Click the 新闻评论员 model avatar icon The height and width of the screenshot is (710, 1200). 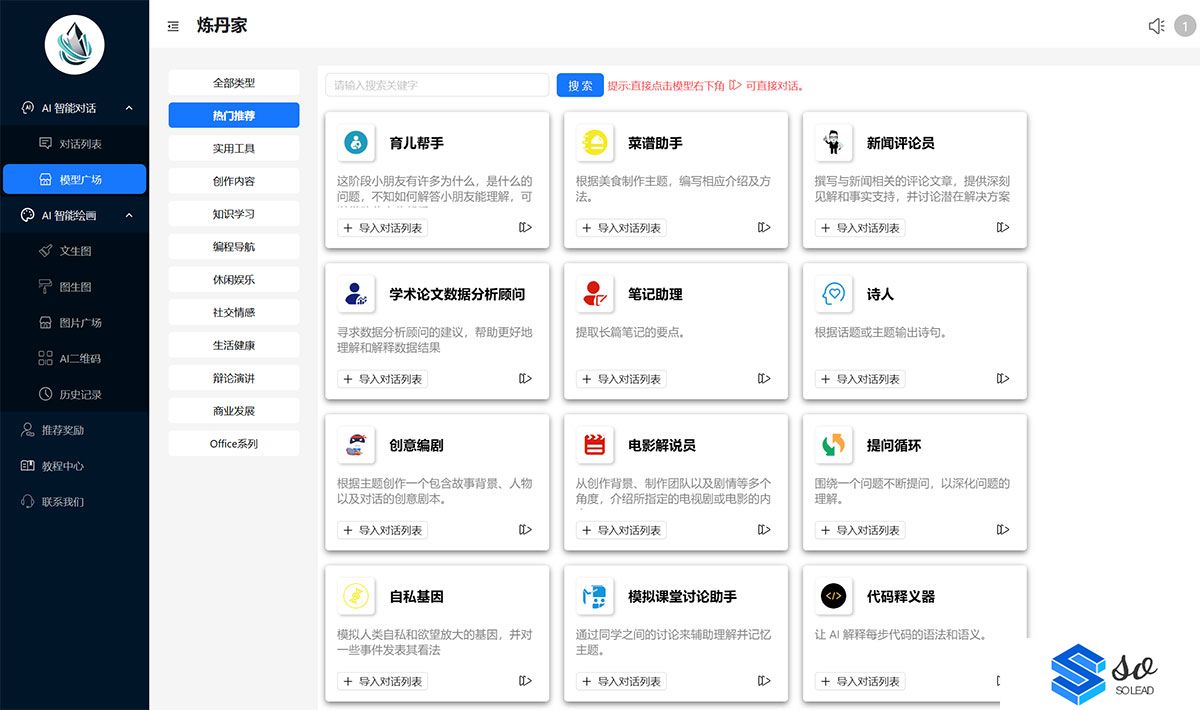coord(833,143)
